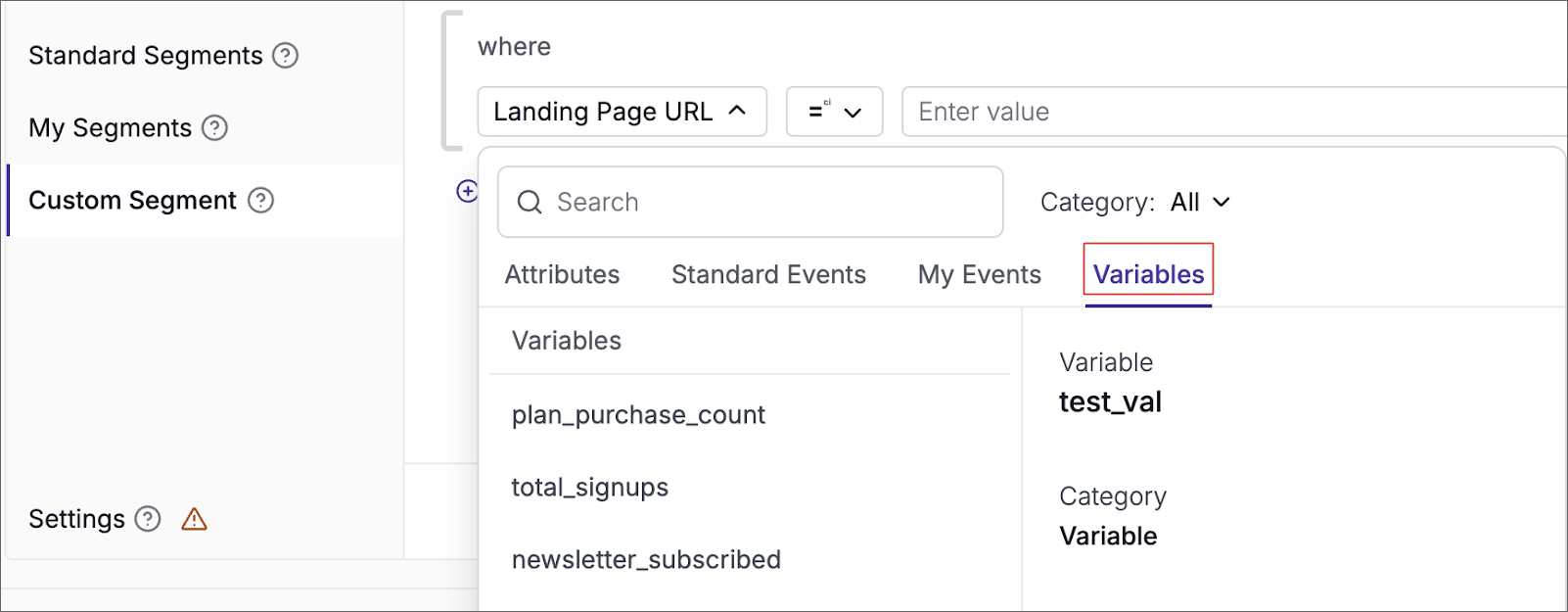The image size is (1568, 612).
Task: Click help icon next to Standard Segments
Action: point(285,56)
